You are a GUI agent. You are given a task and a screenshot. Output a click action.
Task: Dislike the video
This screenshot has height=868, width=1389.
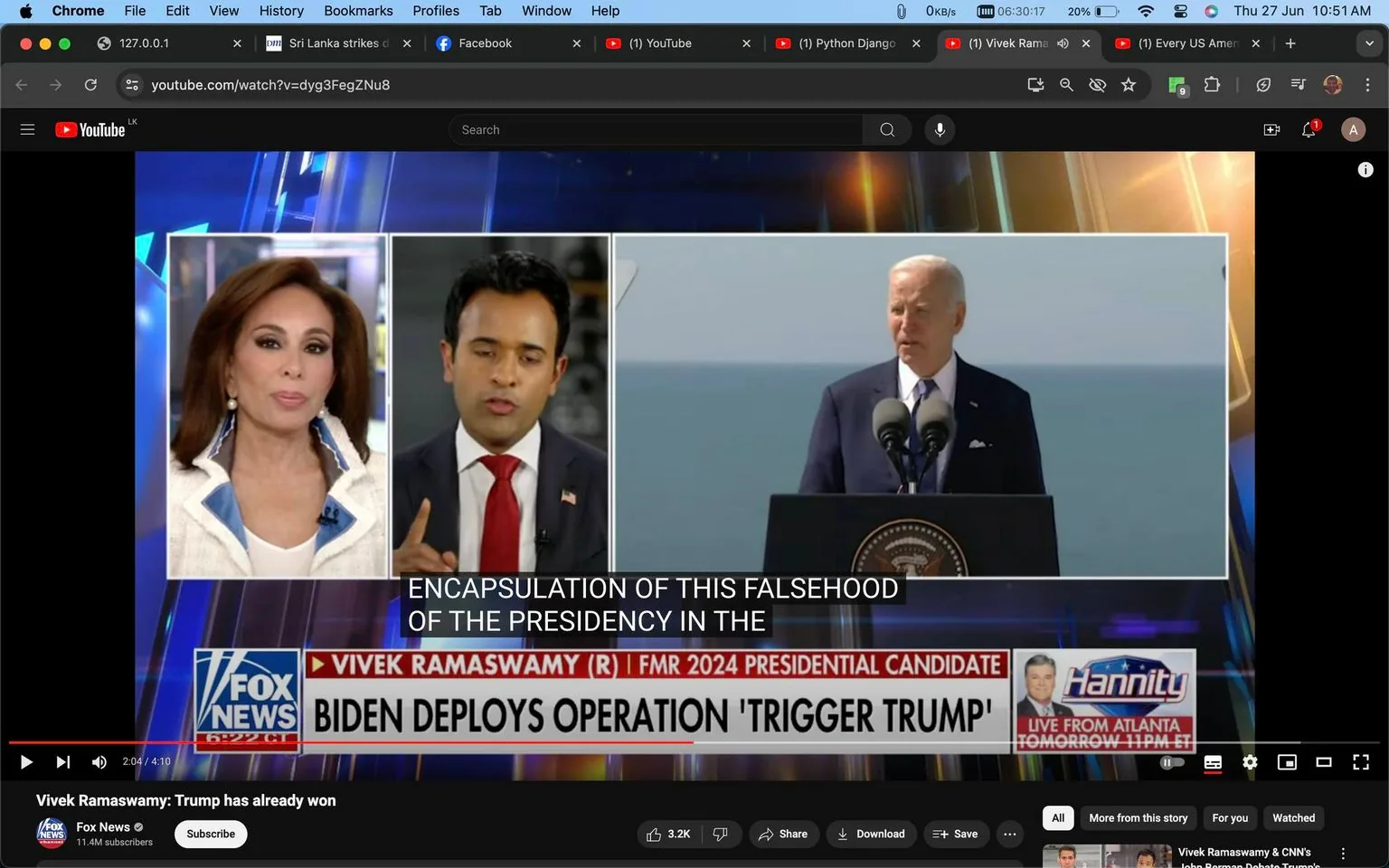[722, 834]
